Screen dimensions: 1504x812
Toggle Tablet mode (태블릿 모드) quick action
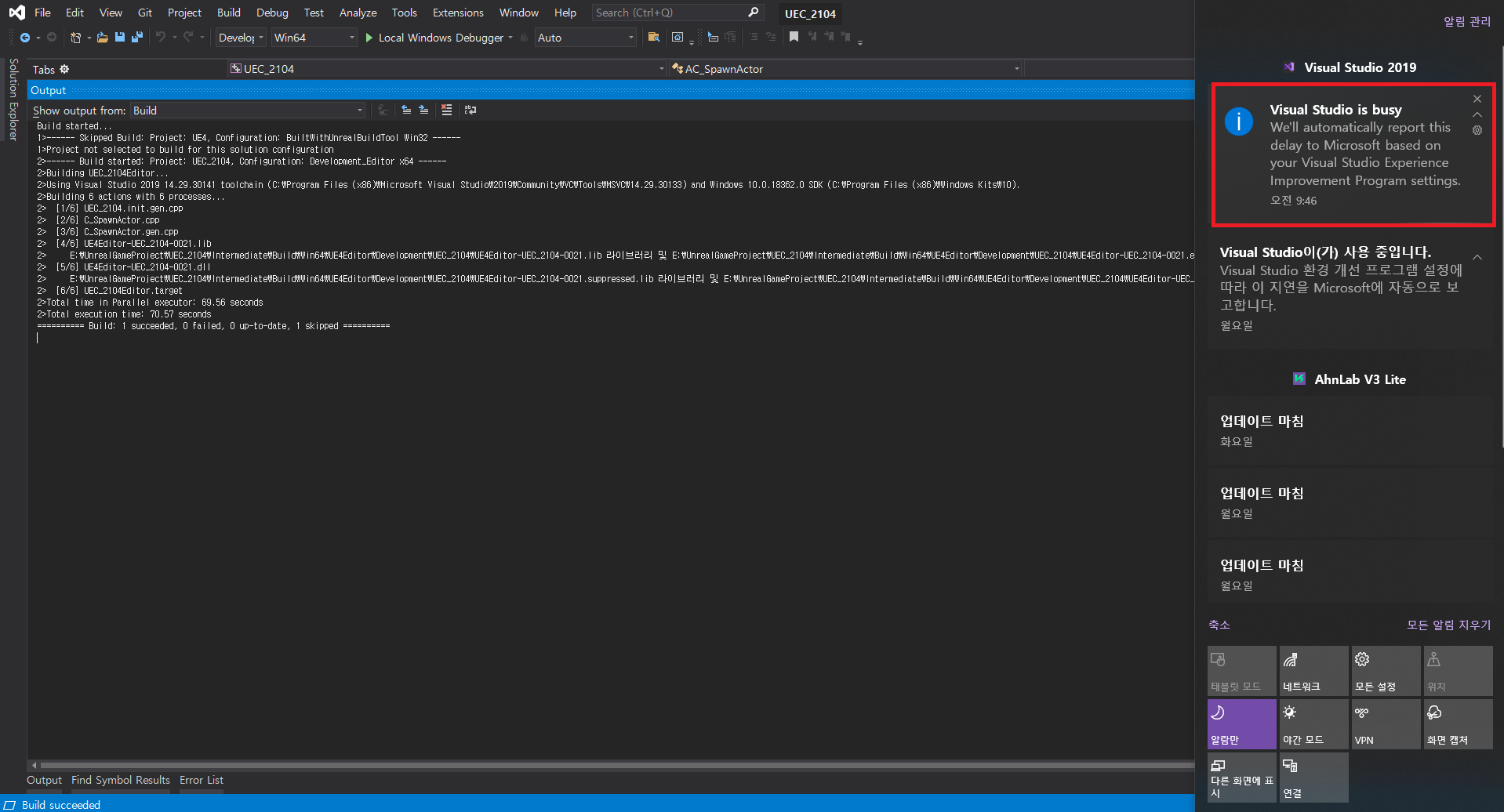1241,671
